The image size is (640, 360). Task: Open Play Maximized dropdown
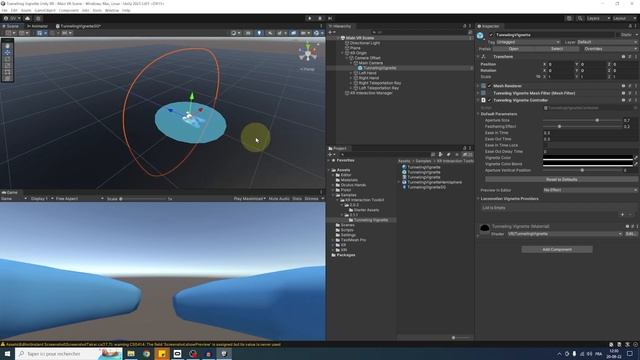point(249,199)
